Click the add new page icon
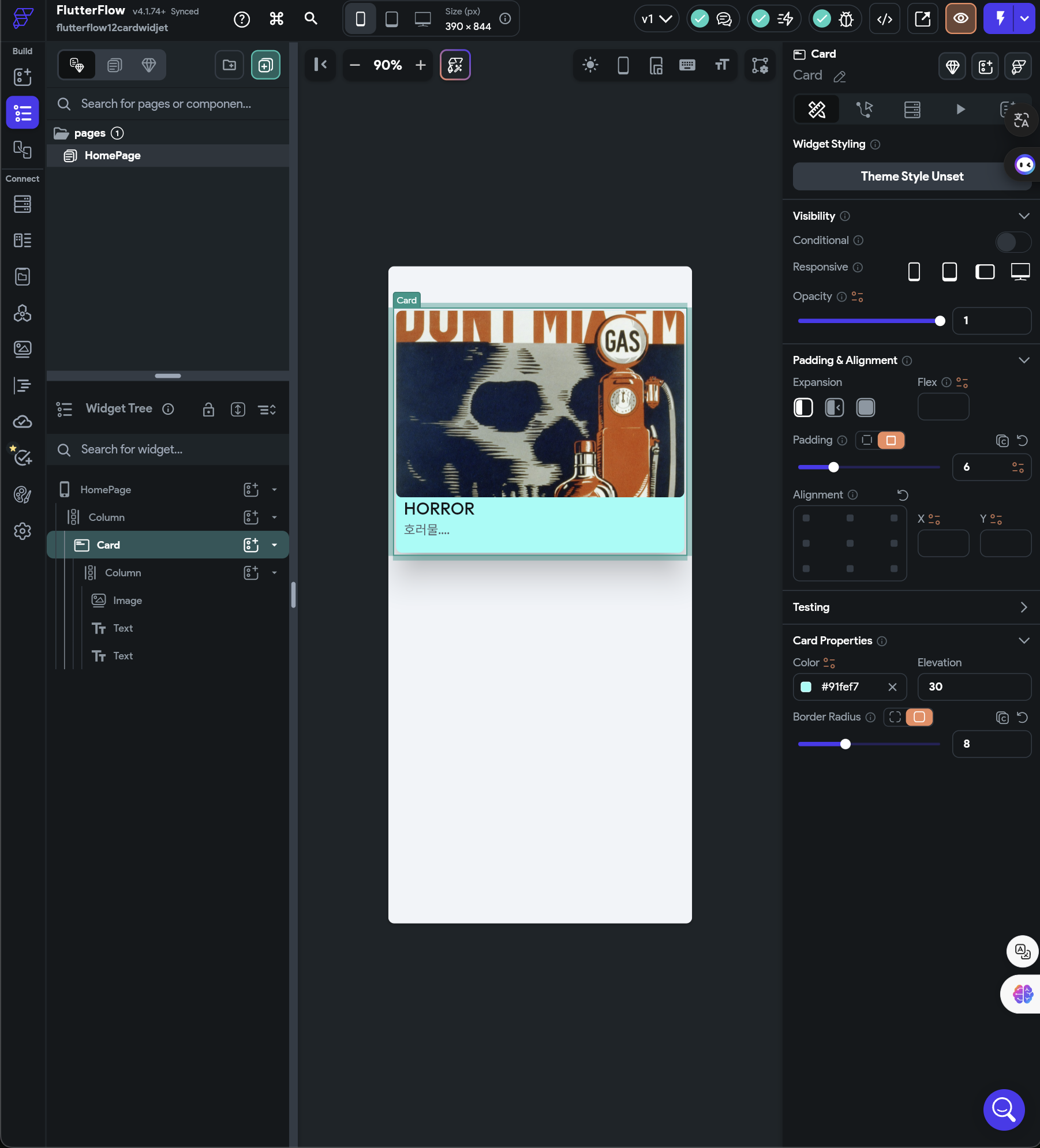This screenshot has height=1148, width=1040. pos(265,65)
